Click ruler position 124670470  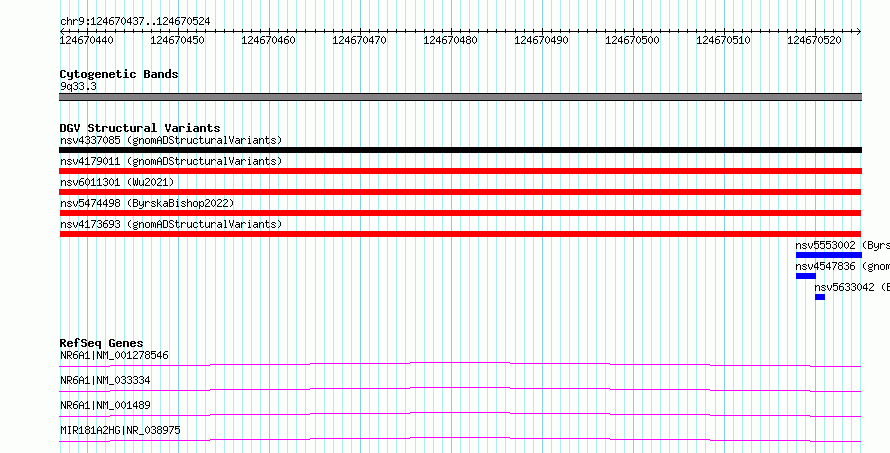tap(359, 40)
